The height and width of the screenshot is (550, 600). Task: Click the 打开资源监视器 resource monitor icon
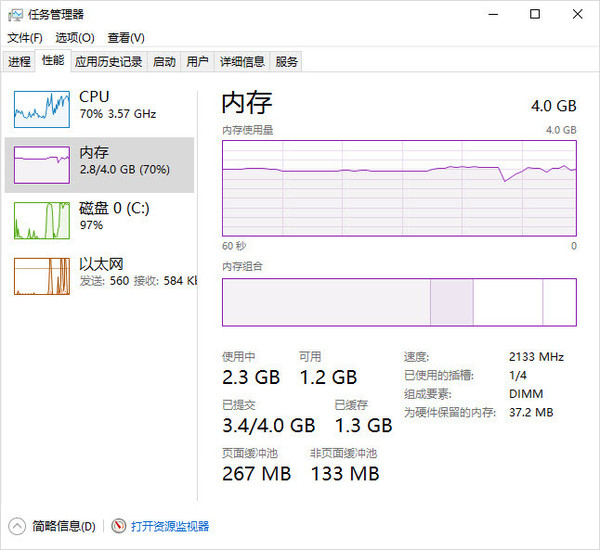(119, 526)
